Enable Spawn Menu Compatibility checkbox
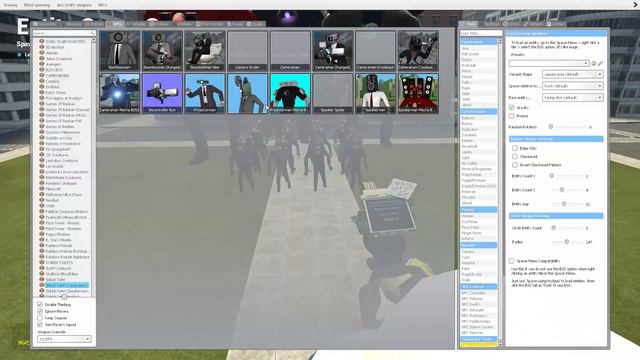This screenshot has height=360, width=640. 511,260
